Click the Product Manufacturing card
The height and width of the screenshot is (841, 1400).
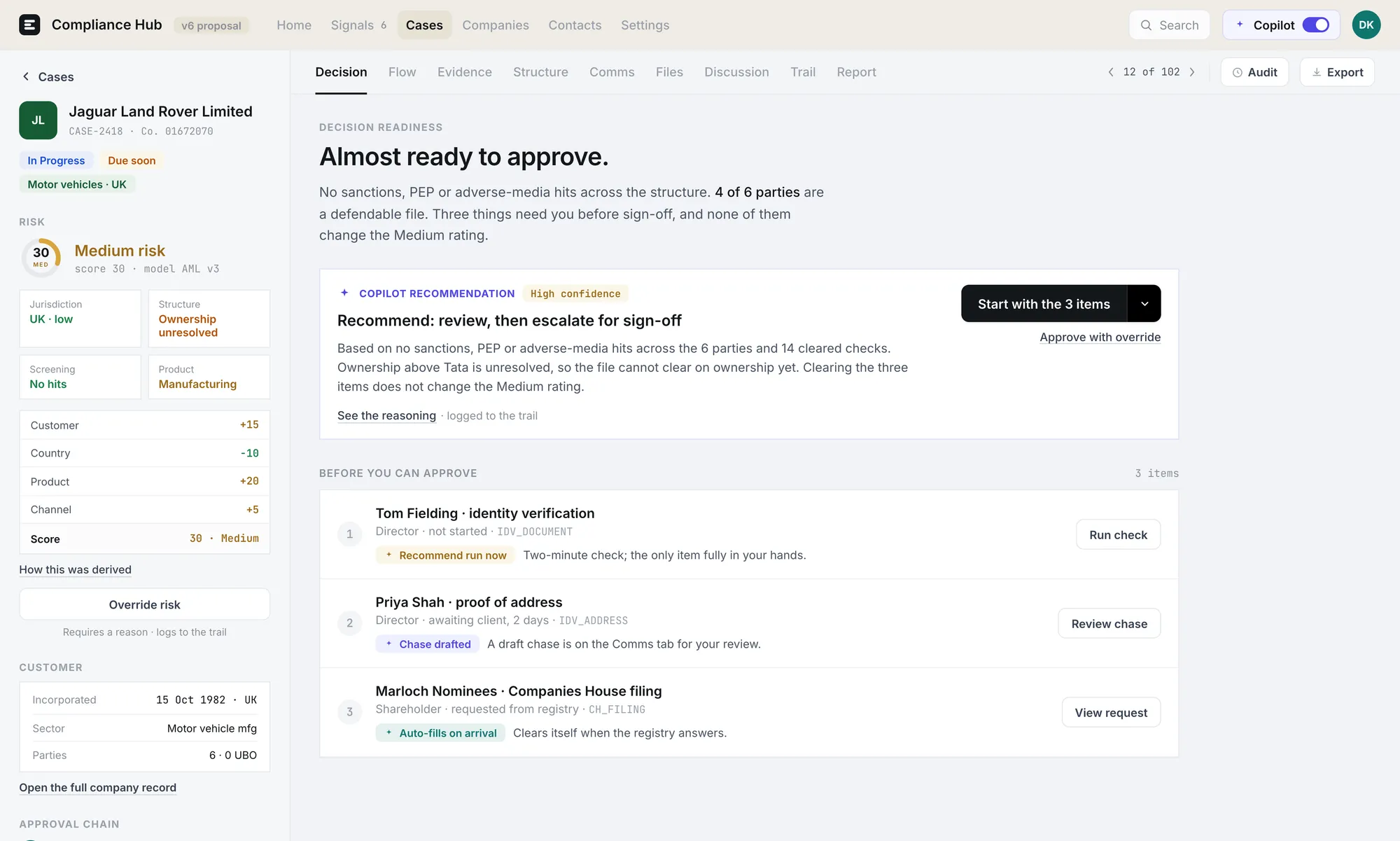pyautogui.click(x=209, y=377)
